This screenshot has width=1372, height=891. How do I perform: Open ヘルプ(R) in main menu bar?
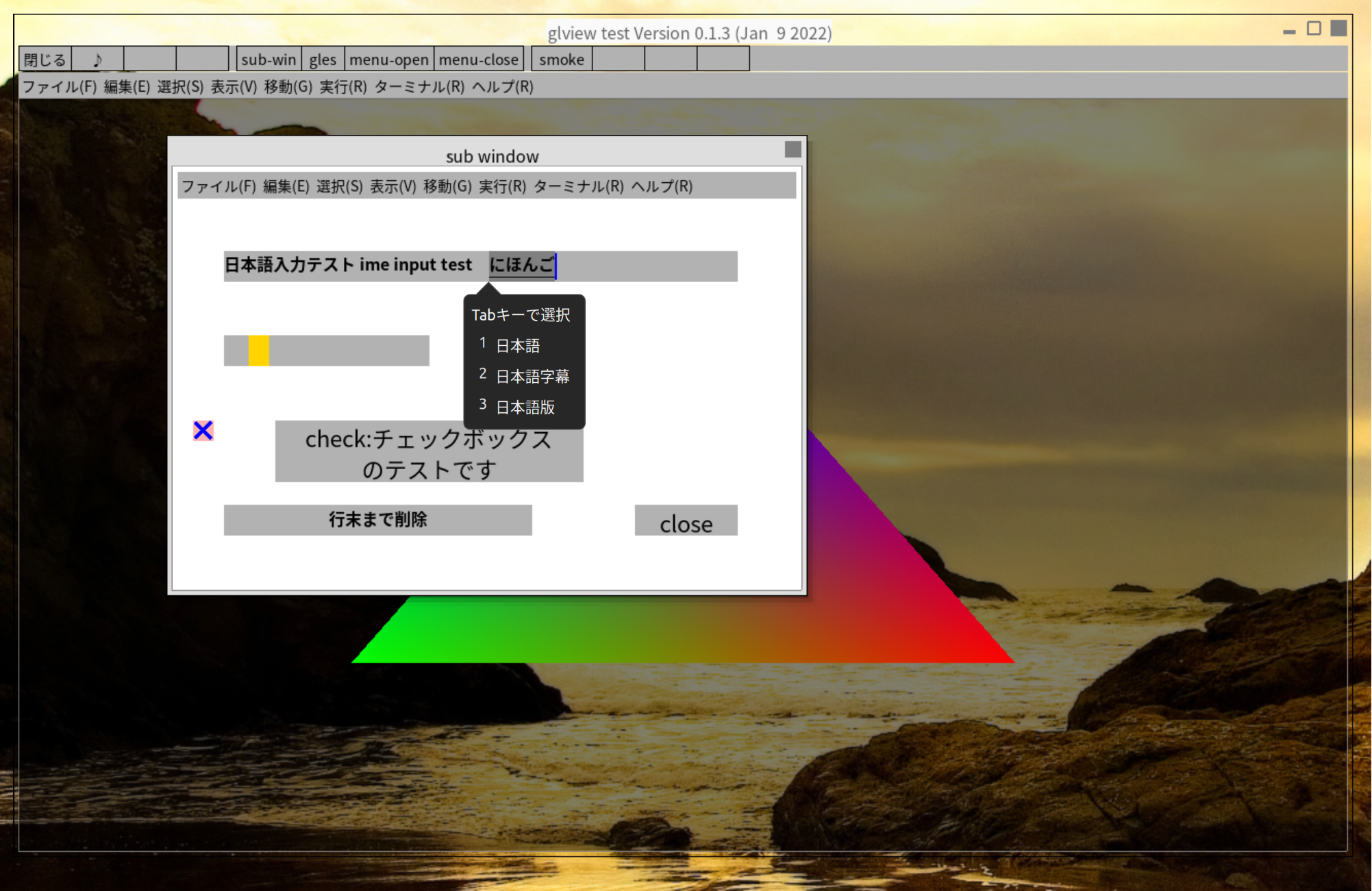coord(502,87)
